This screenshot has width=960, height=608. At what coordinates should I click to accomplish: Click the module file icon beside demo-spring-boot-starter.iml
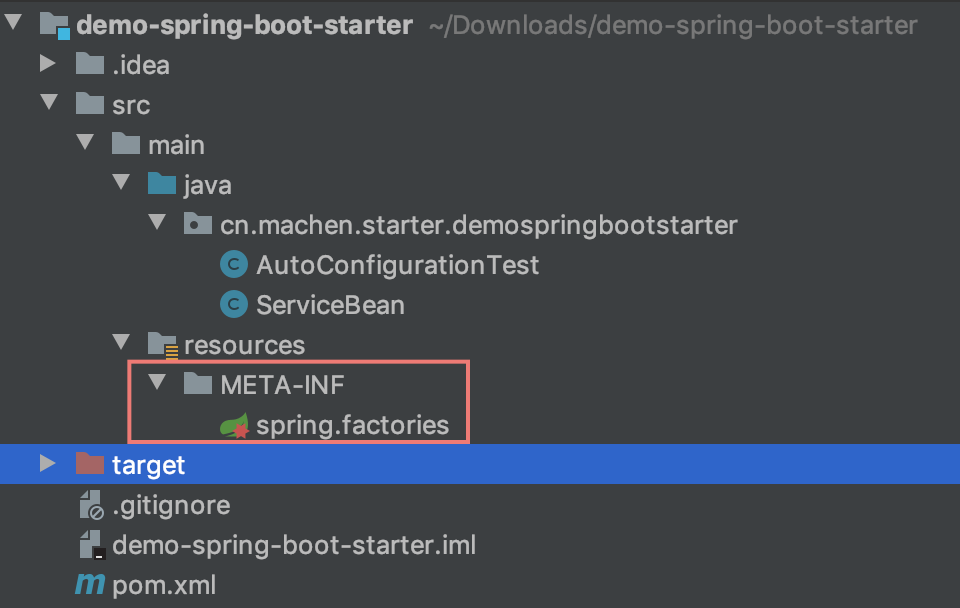pyautogui.click(x=89, y=544)
